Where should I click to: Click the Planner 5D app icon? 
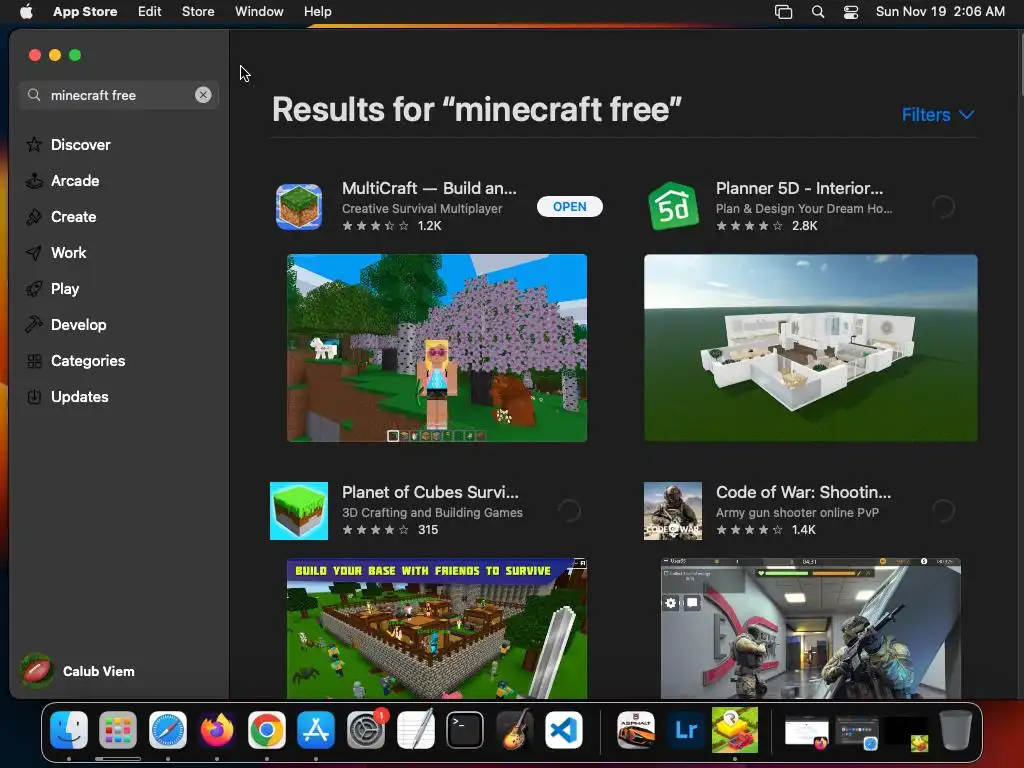673,207
